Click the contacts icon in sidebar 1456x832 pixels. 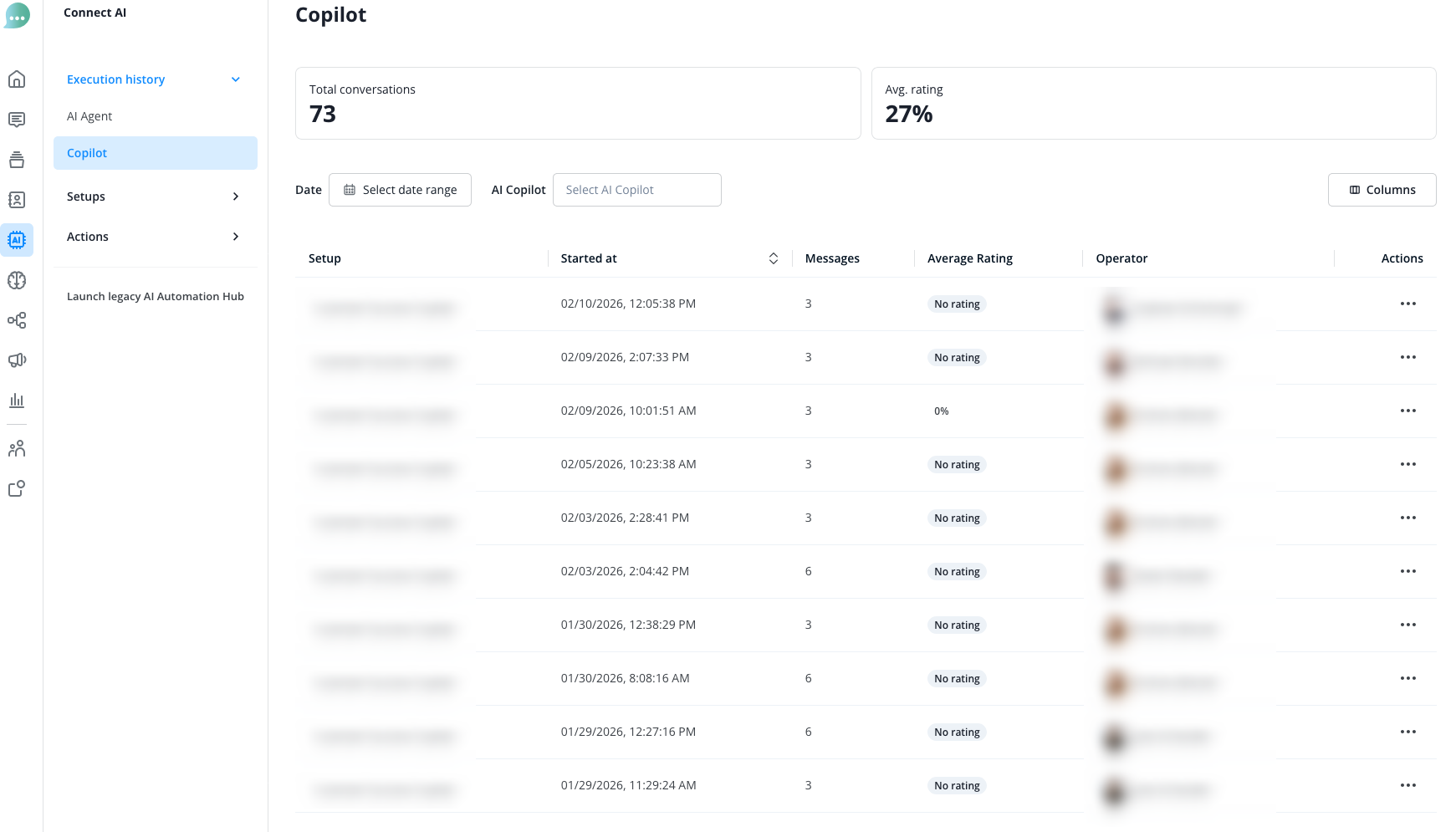(17, 200)
